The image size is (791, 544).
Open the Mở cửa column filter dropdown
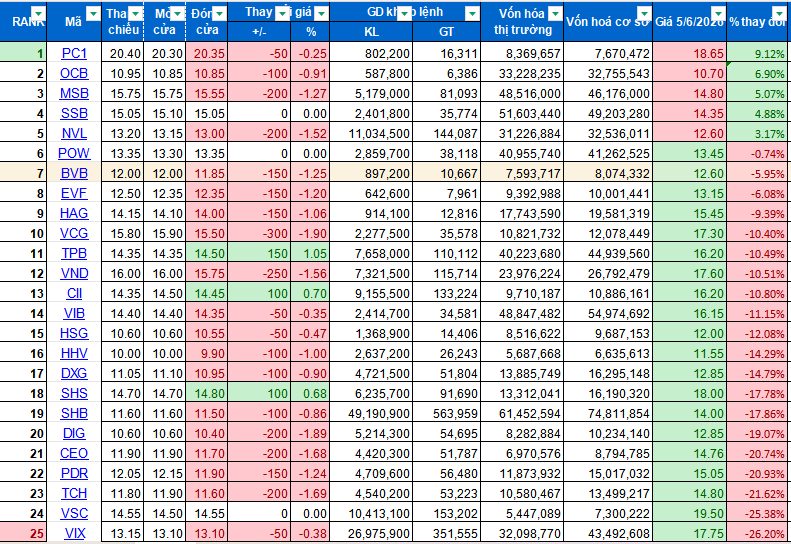pyautogui.click(x=178, y=14)
